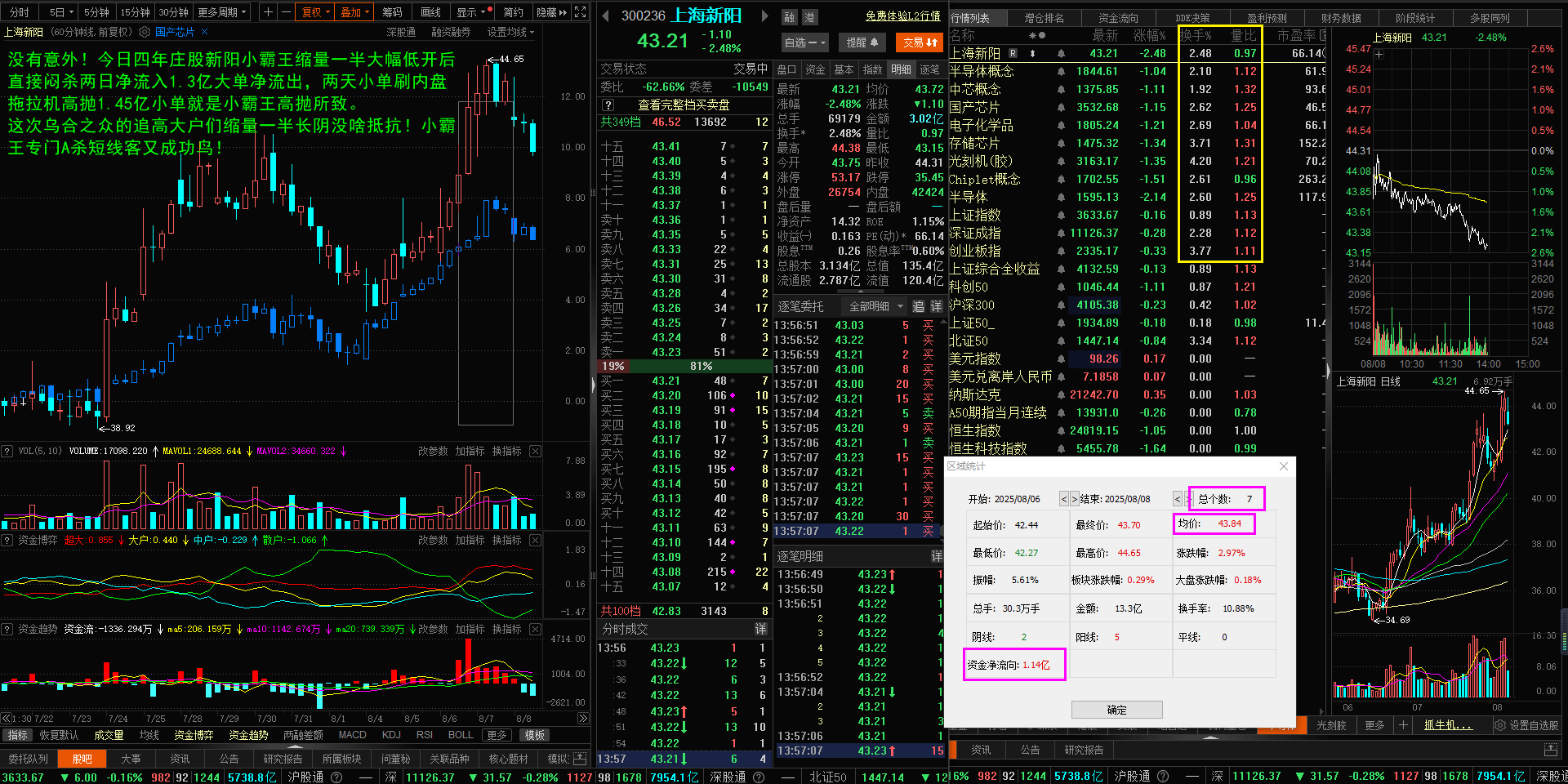
Task: Toggle the 叠加 overlay button
Action: (x=354, y=12)
